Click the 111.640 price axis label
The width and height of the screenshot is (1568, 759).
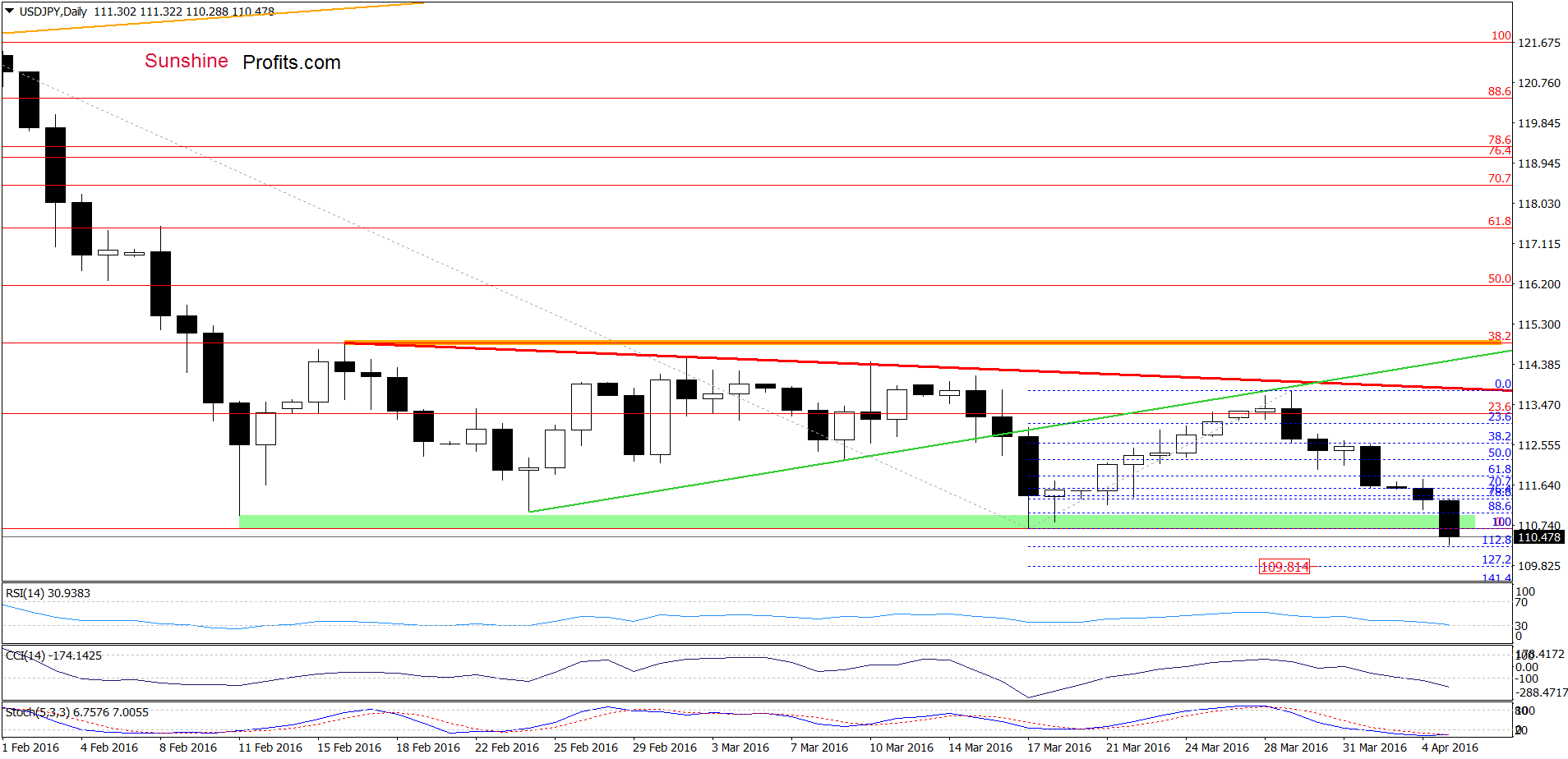click(x=1539, y=485)
